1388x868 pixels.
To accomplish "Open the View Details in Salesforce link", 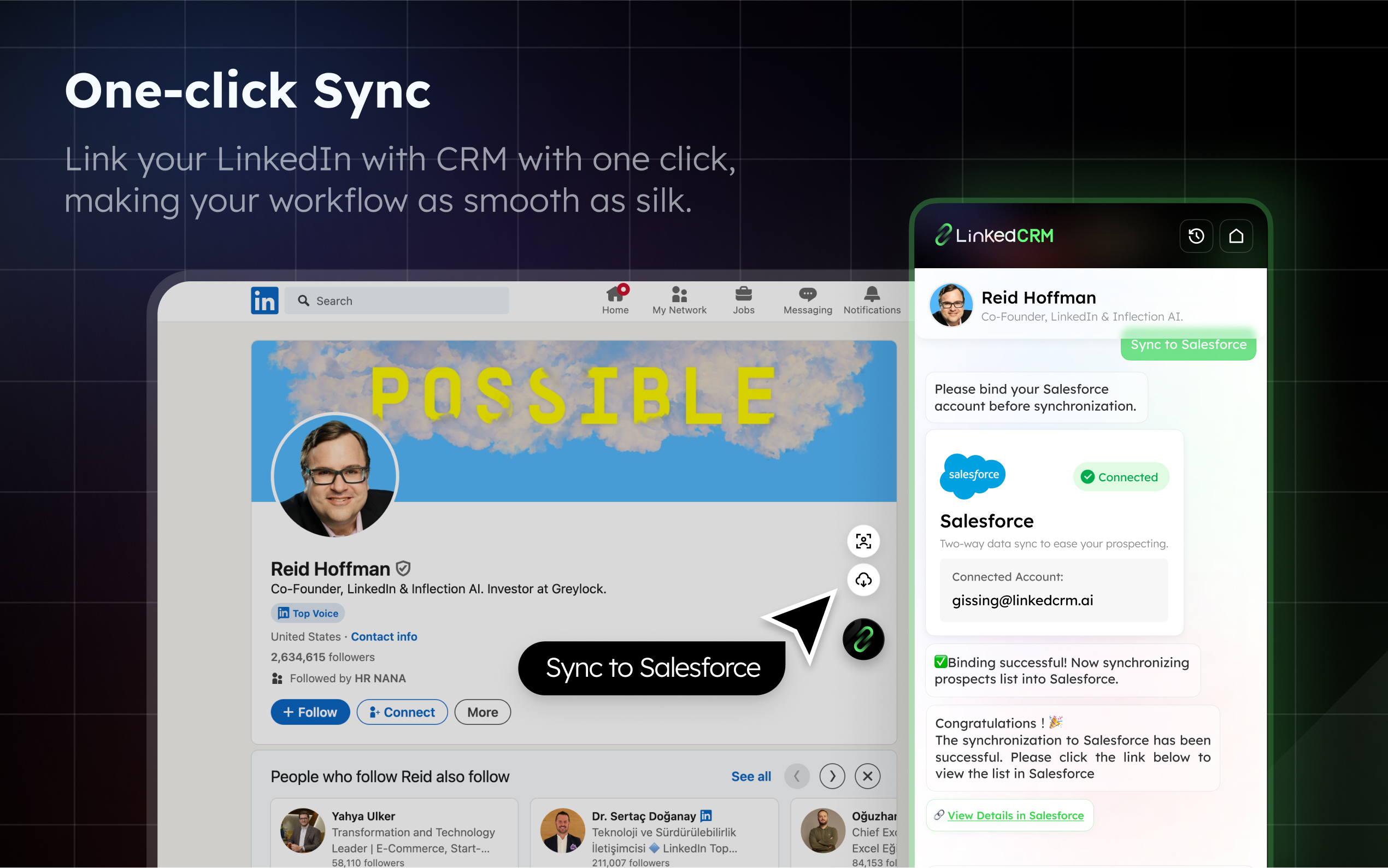I will point(1015,815).
